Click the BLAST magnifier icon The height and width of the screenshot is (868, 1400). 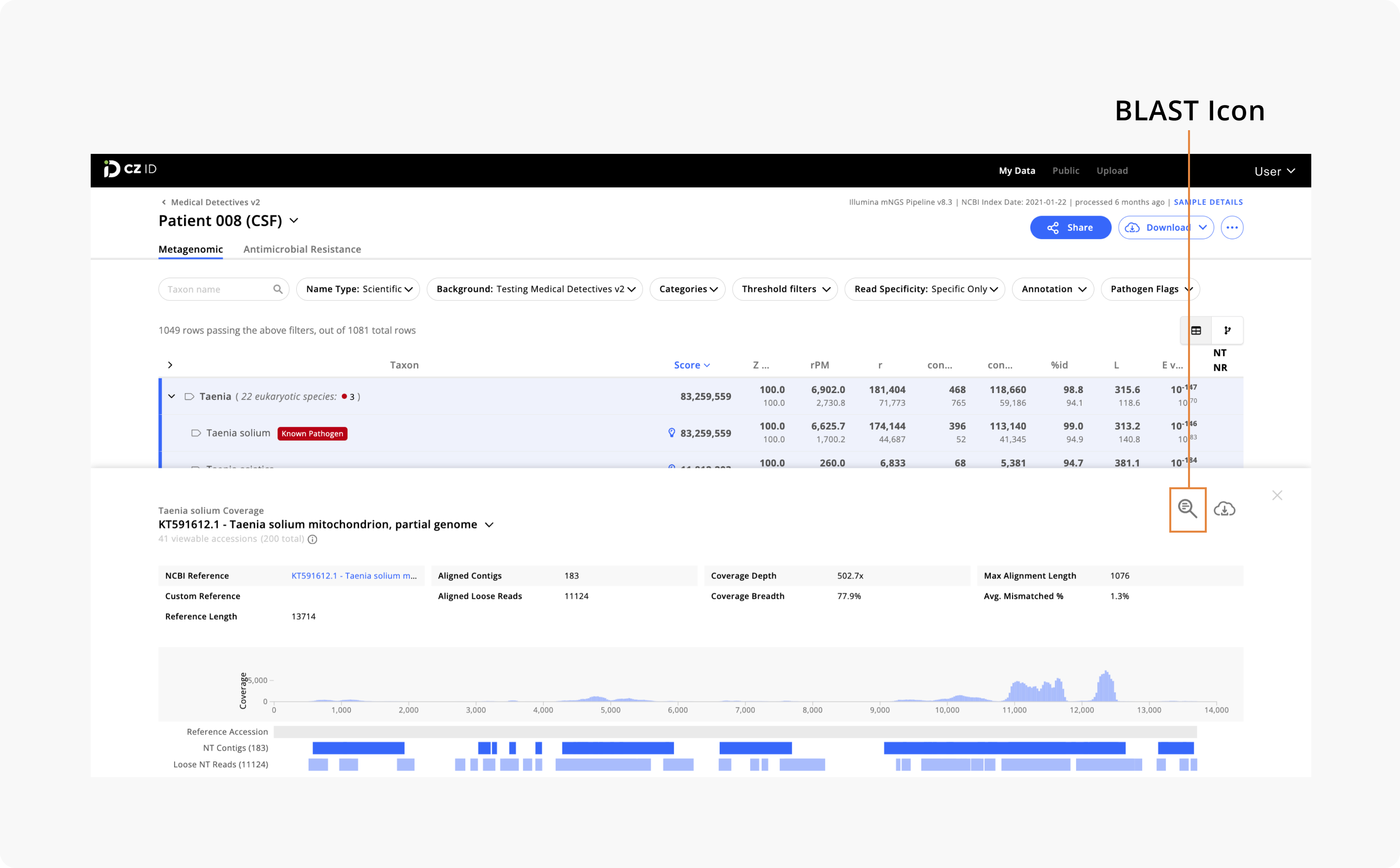pyautogui.click(x=1187, y=508)
